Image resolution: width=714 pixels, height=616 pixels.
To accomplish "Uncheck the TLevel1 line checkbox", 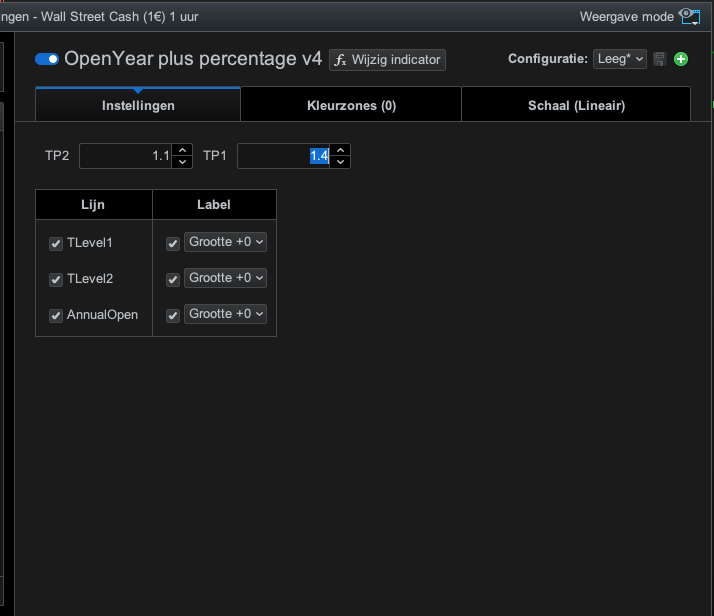I will click(56, 243).
